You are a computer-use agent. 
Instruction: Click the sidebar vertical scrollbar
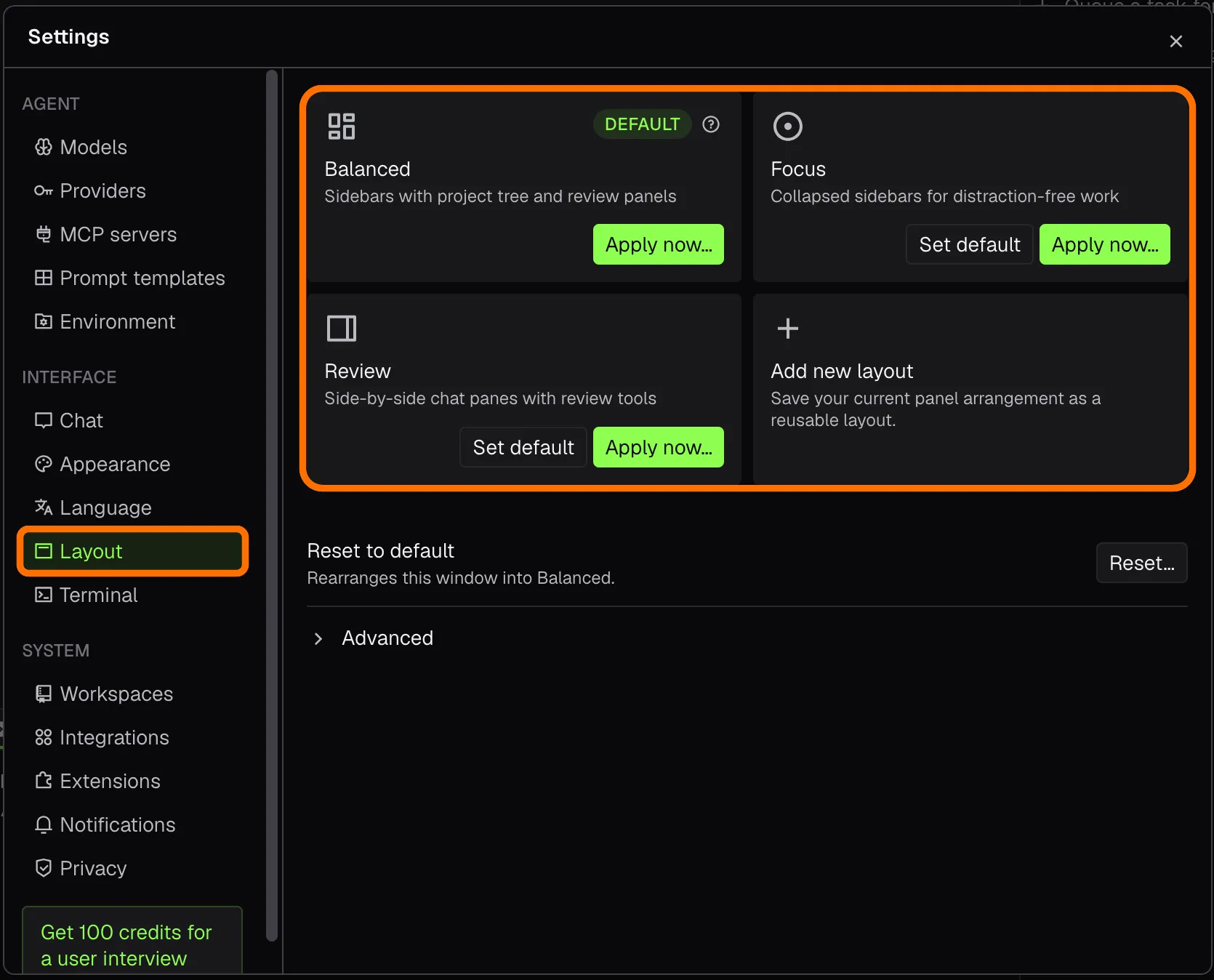(272, 505)
